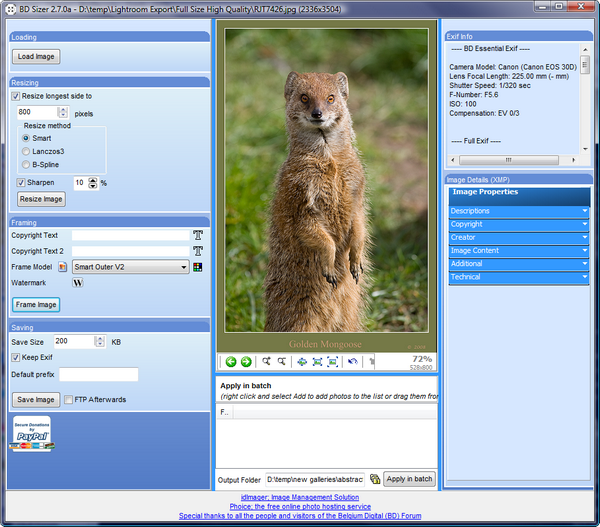Click the Default prefix input field
Screen dimensions: 600x527
pos(98,375)
